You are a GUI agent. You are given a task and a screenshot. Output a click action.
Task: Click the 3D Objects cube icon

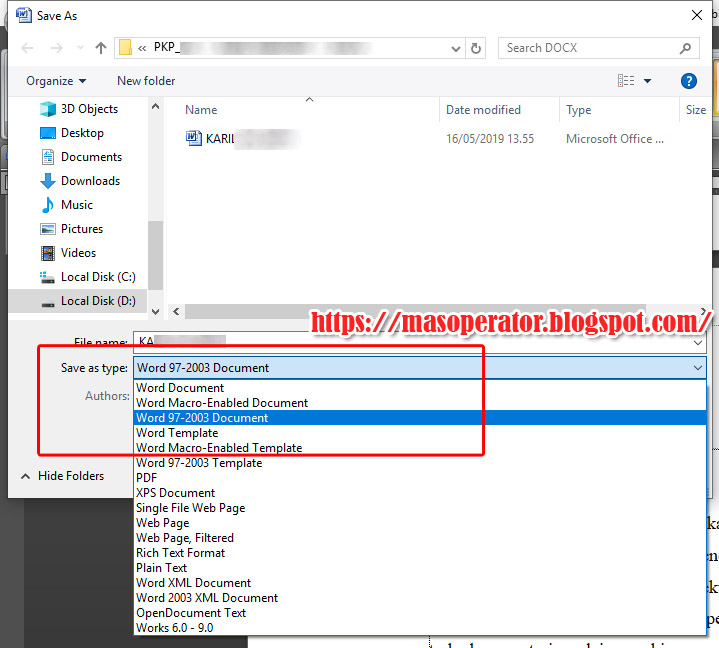pyautogui.click(x=48, y=109)
